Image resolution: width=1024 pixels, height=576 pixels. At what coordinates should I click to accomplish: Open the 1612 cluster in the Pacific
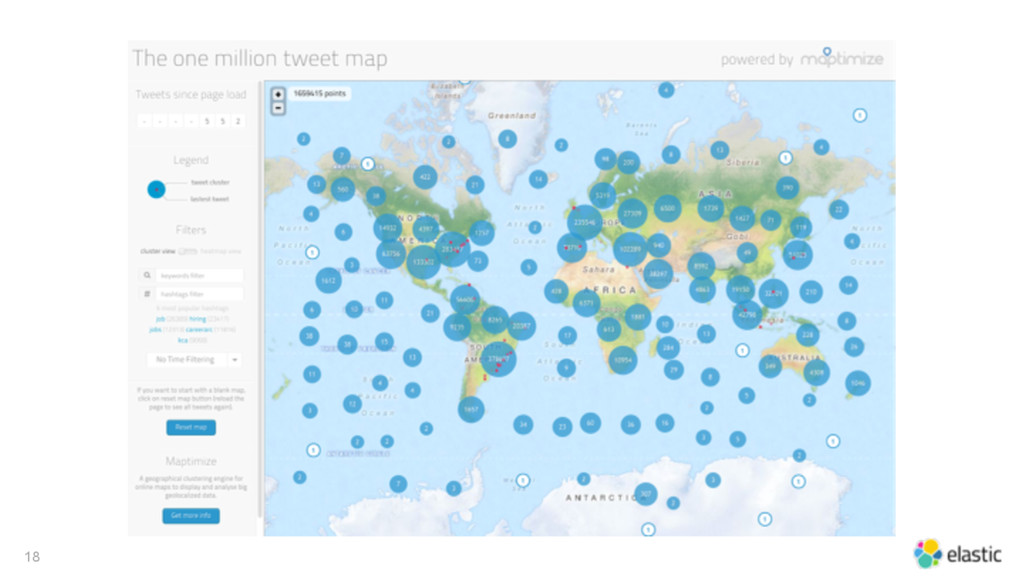[x=328, y=280]
